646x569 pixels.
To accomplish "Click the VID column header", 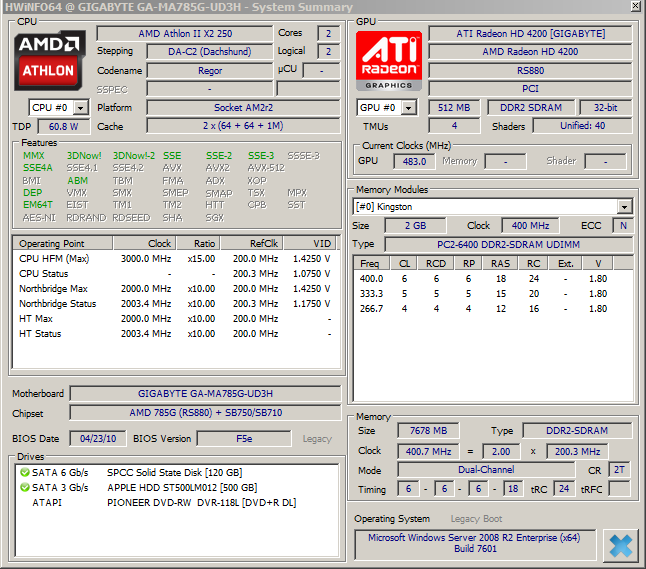I will (311, 244).
